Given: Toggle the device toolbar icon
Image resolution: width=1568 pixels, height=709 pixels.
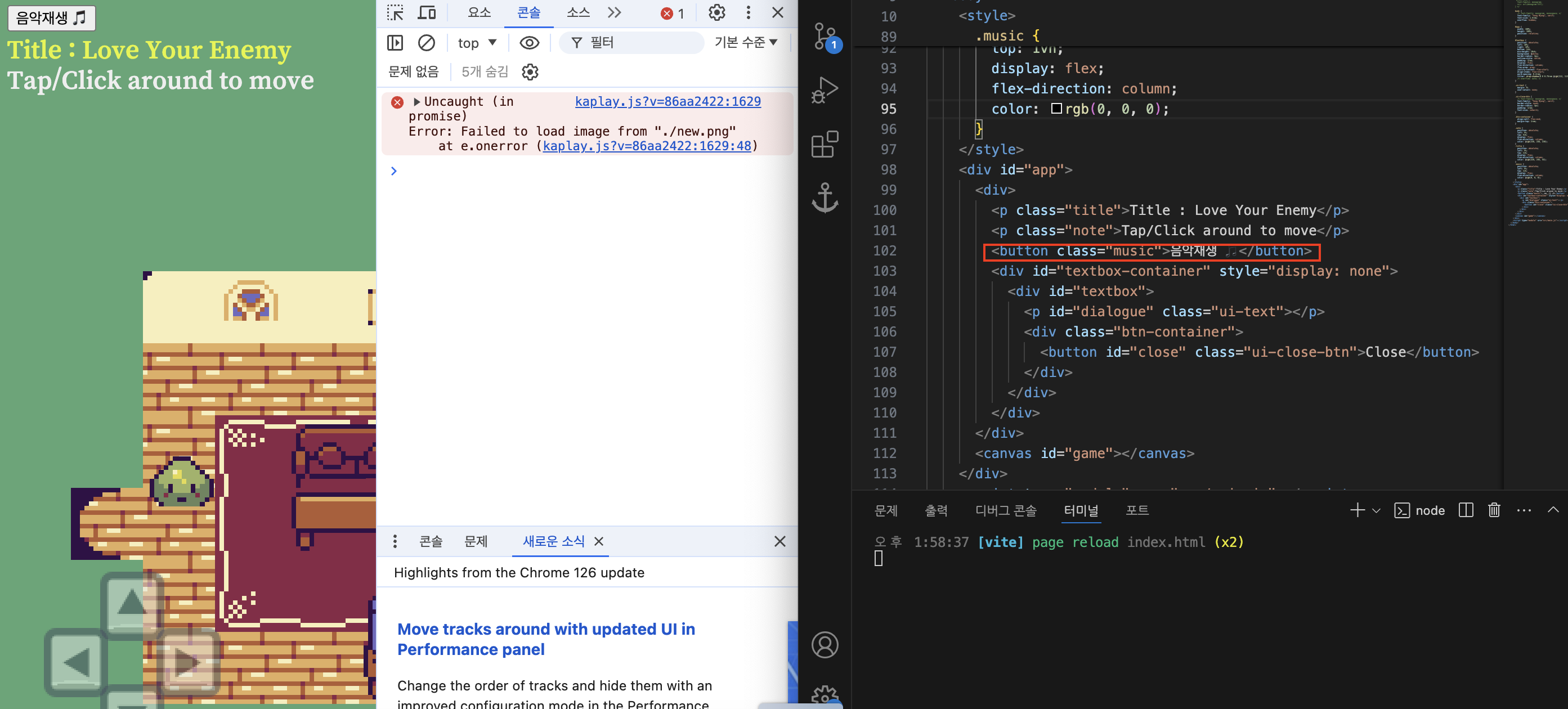Looking at the screenshot, I should 427,13.
